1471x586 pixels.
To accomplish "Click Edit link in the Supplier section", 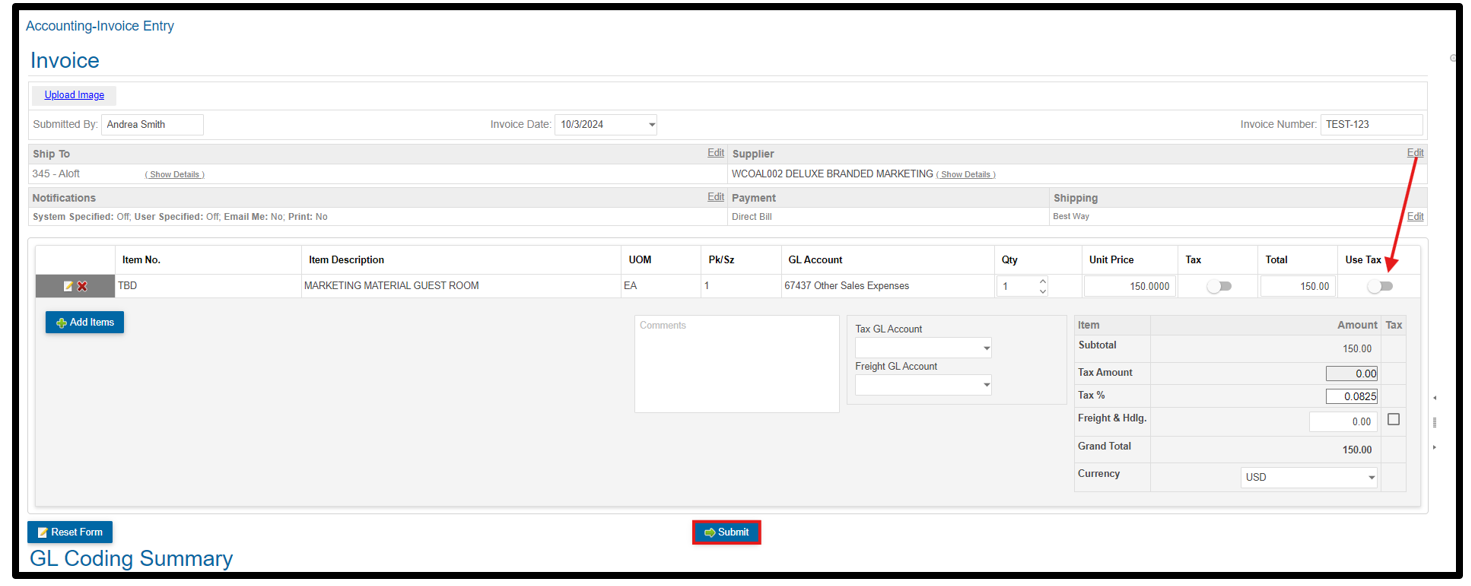I will tap(1415, 153).
